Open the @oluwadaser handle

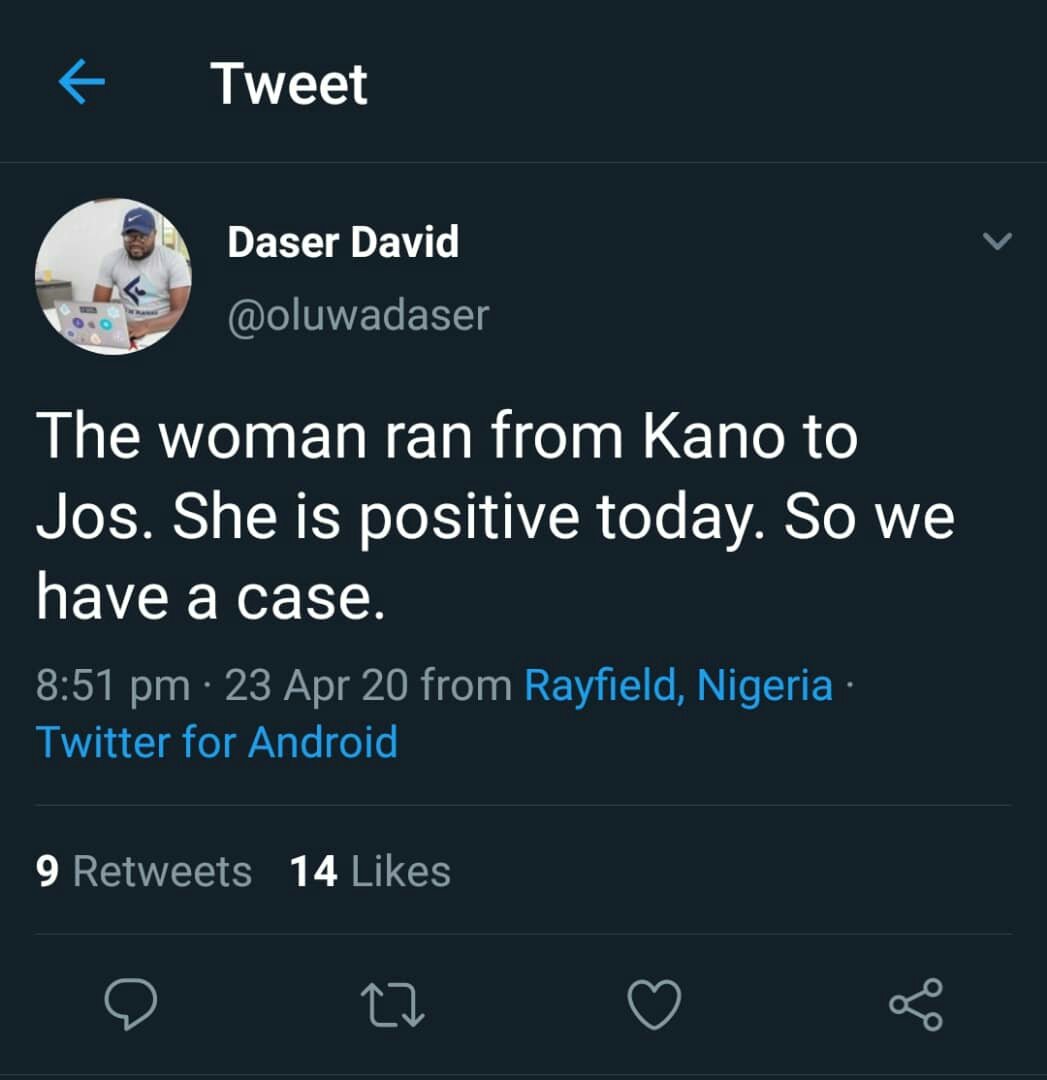coord(358,315)
